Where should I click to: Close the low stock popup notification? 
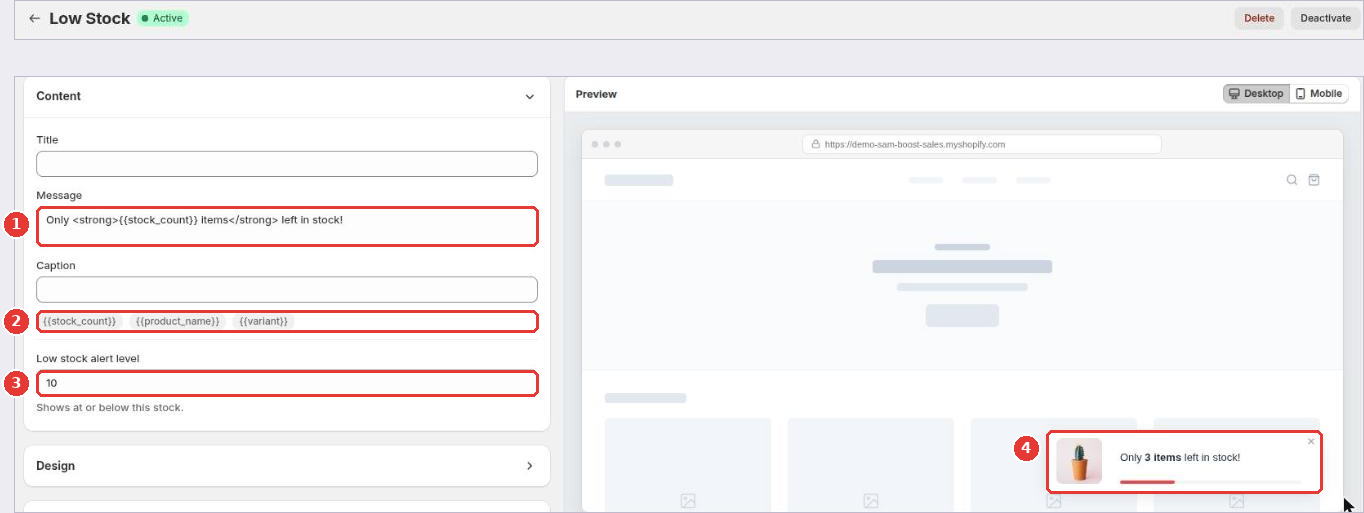pyautogui.click(x=1311, y=441)
